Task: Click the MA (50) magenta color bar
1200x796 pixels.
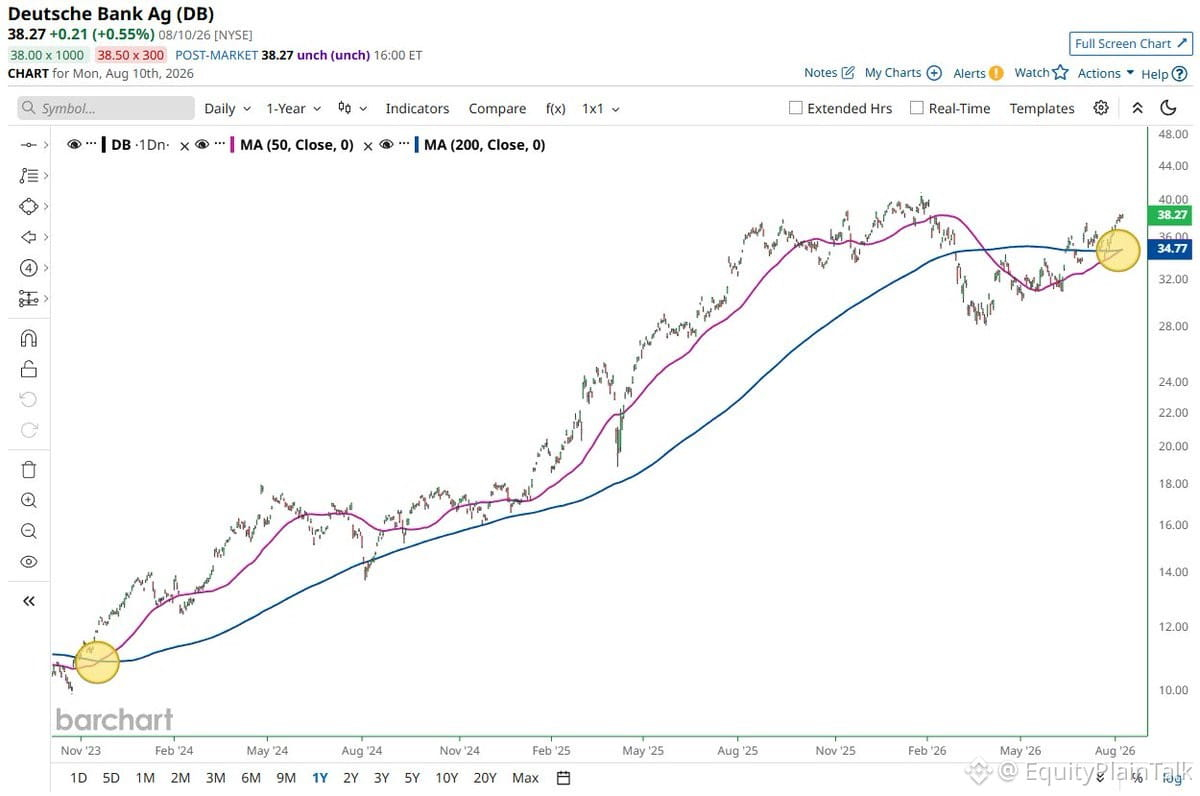Action: [x=232, y=145]
